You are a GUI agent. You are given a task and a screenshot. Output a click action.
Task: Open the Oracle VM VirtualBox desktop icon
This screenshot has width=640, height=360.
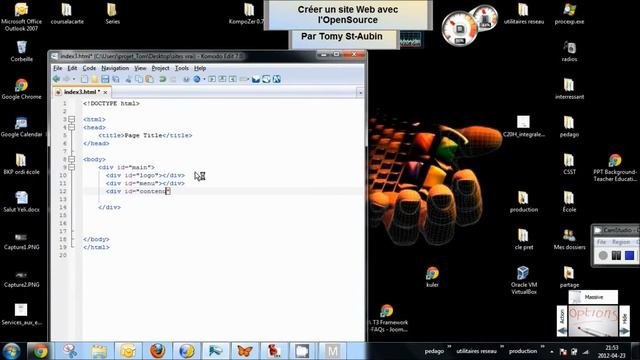524,280
